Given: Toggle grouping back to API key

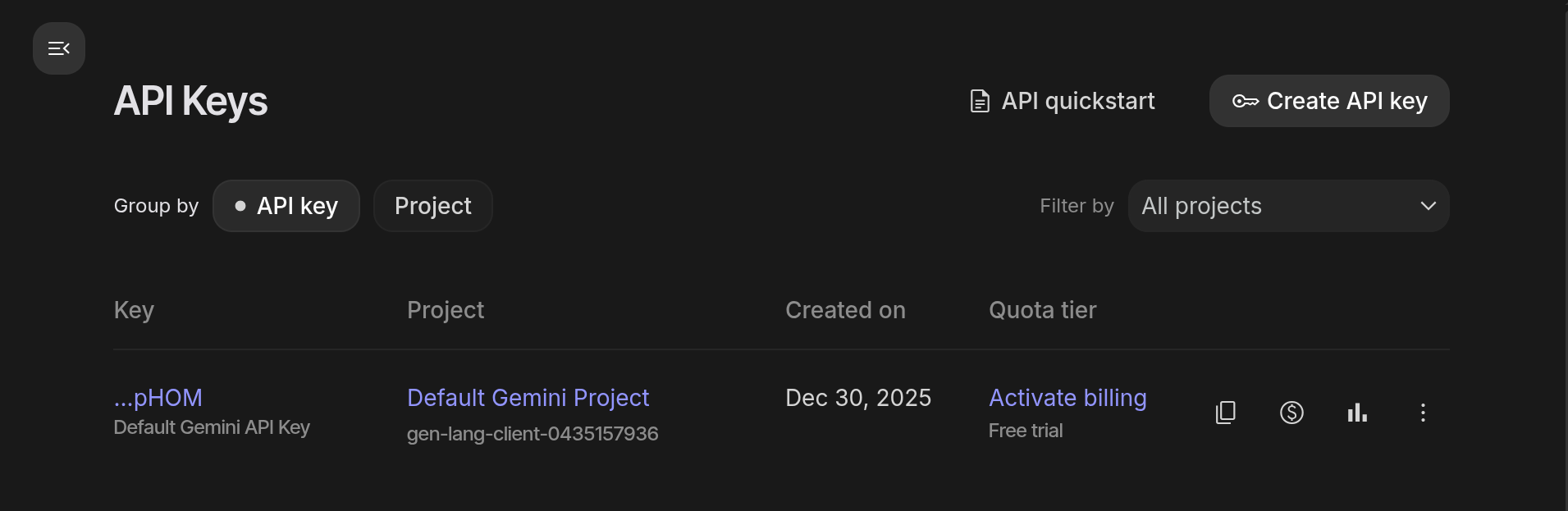Looking at the screenshot, I should tap(286, 206).
